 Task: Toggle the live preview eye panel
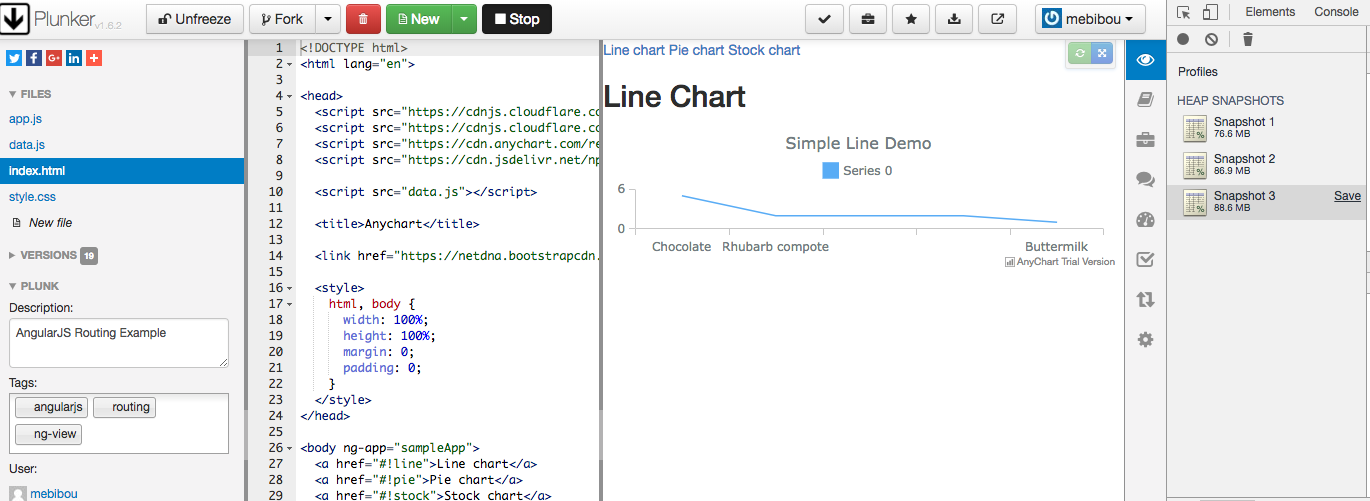click(1146, 59)
